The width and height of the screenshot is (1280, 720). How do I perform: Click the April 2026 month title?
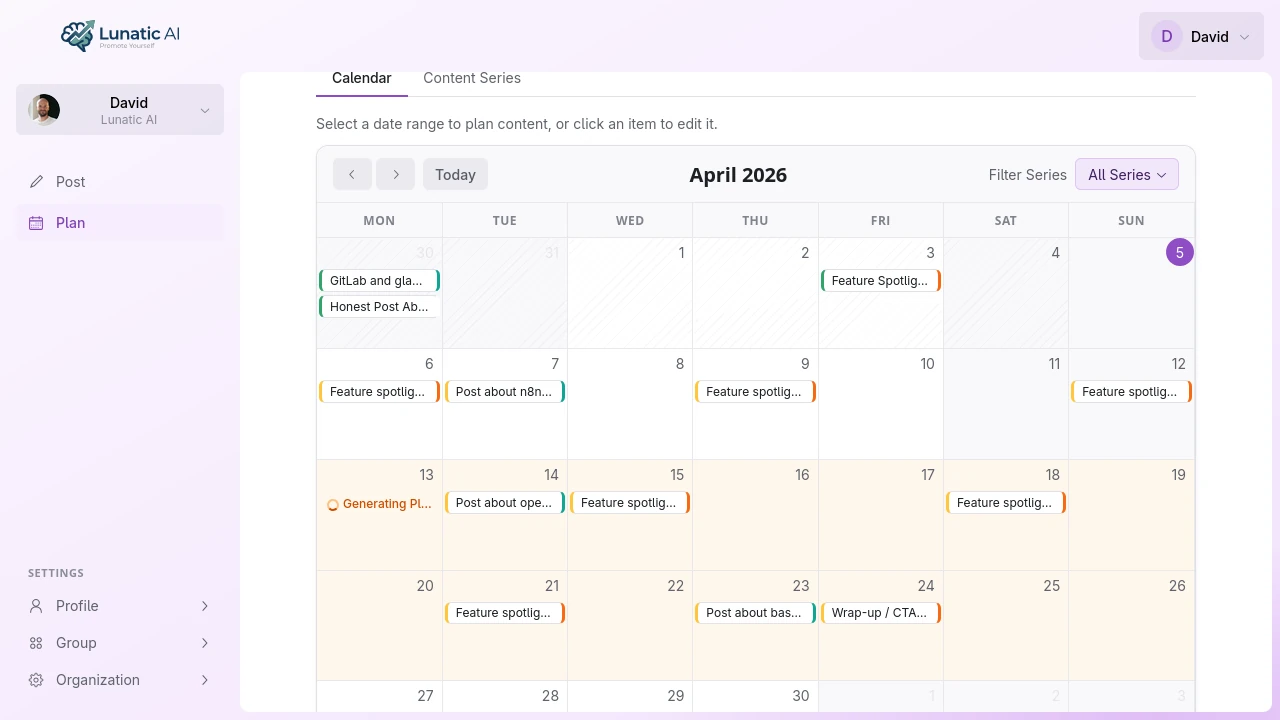(x=738, y=175)
